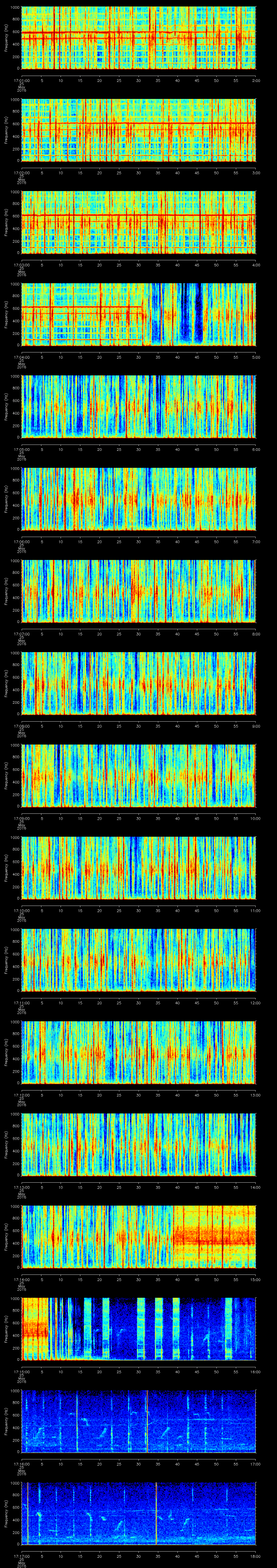The height and width of the screenshot is (1568, 277).
Task: Select the spectrogram panel starting at 17:08:00
Action: (138, 683)
